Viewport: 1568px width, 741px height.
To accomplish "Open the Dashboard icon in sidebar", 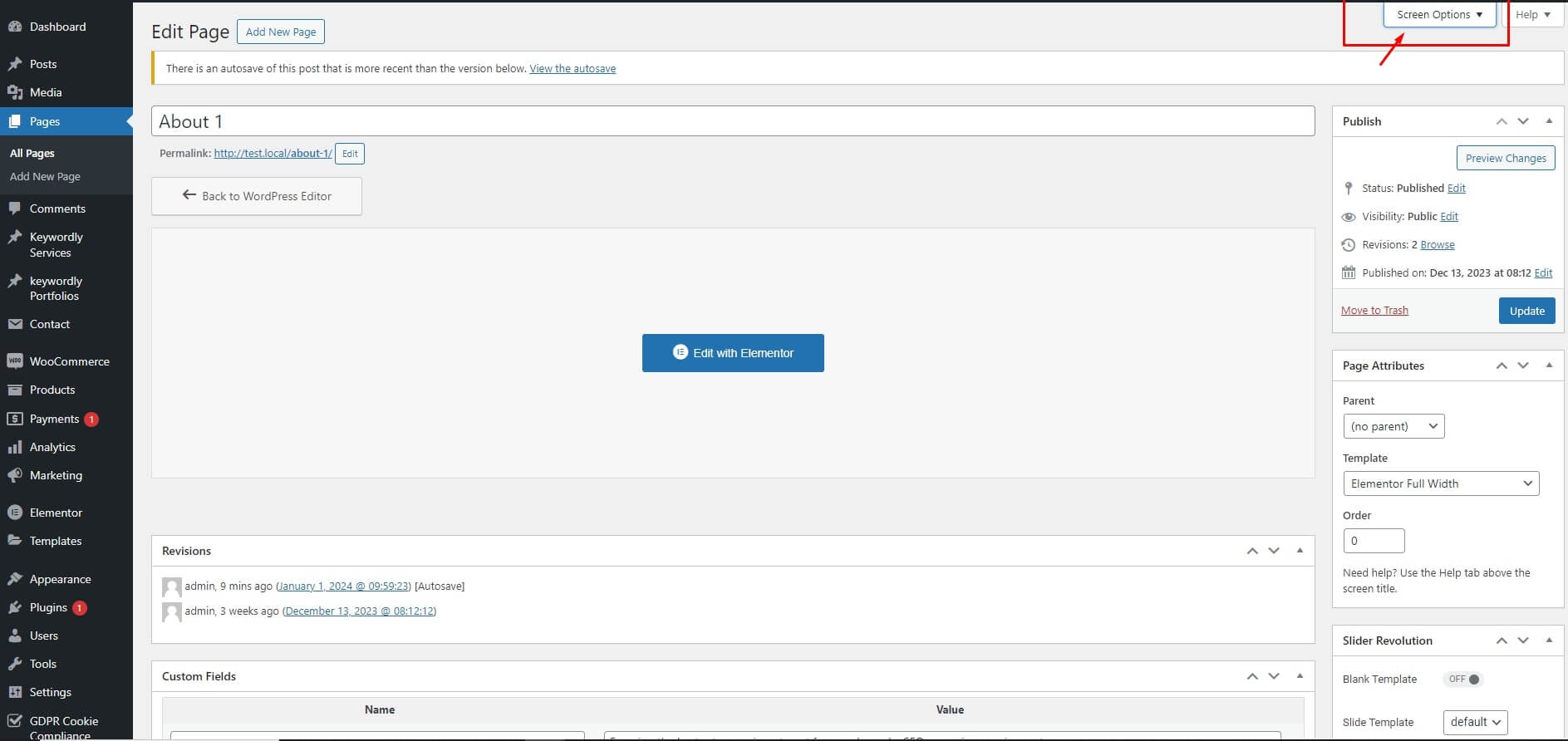I will pos(14,27).
